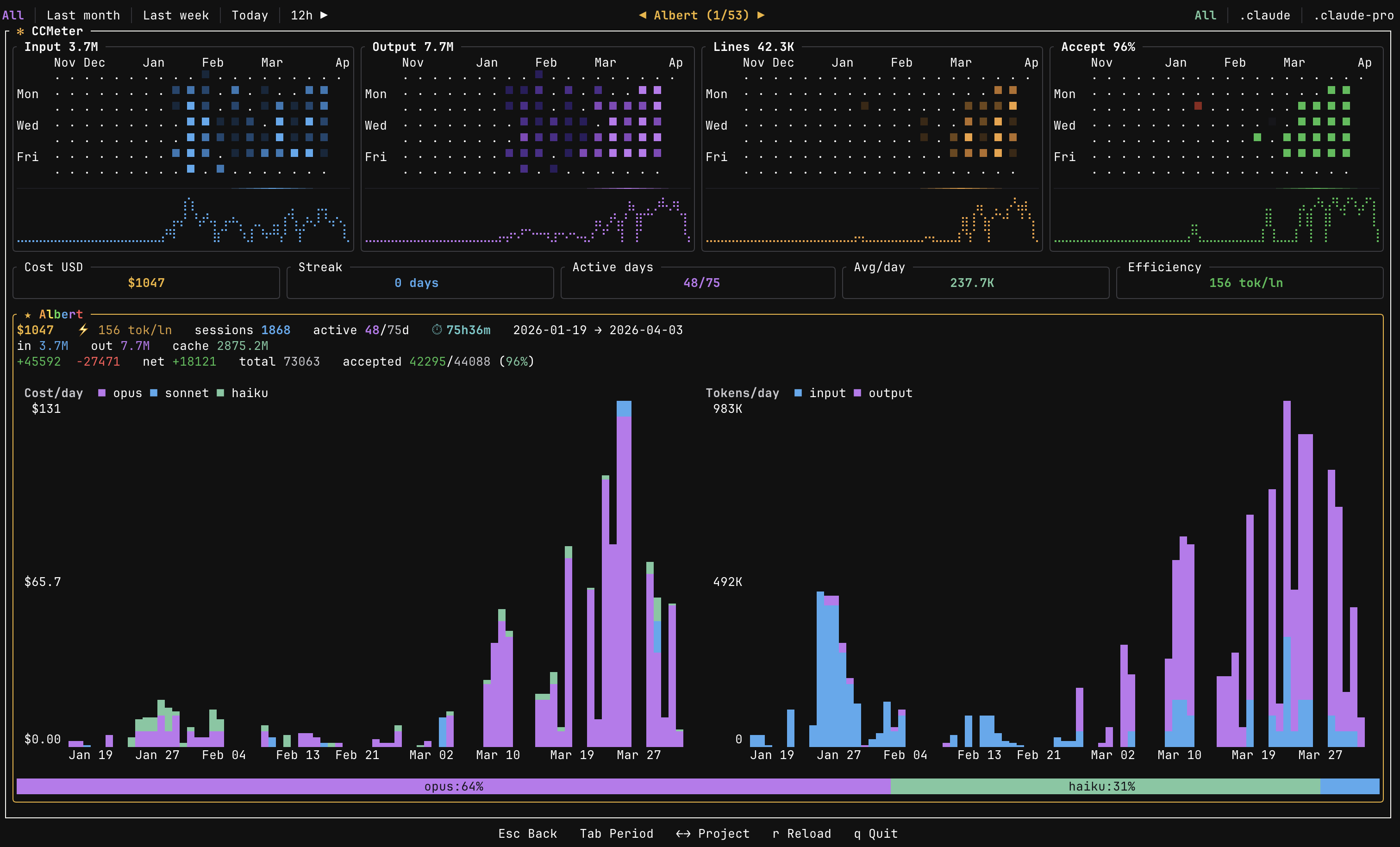
Task: Switch to the Last month period tab
Action: pyautogui.click(x=83, y=15)
